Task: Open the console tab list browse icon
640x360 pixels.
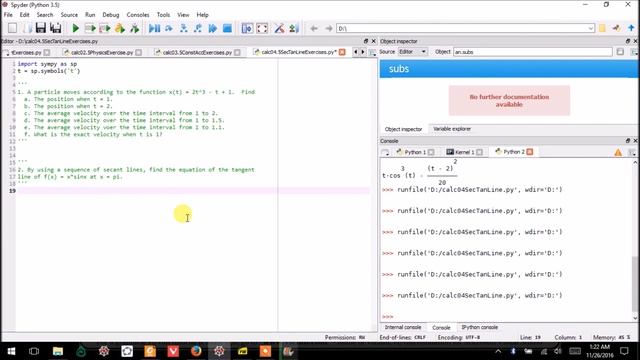Action: point(385,152)
